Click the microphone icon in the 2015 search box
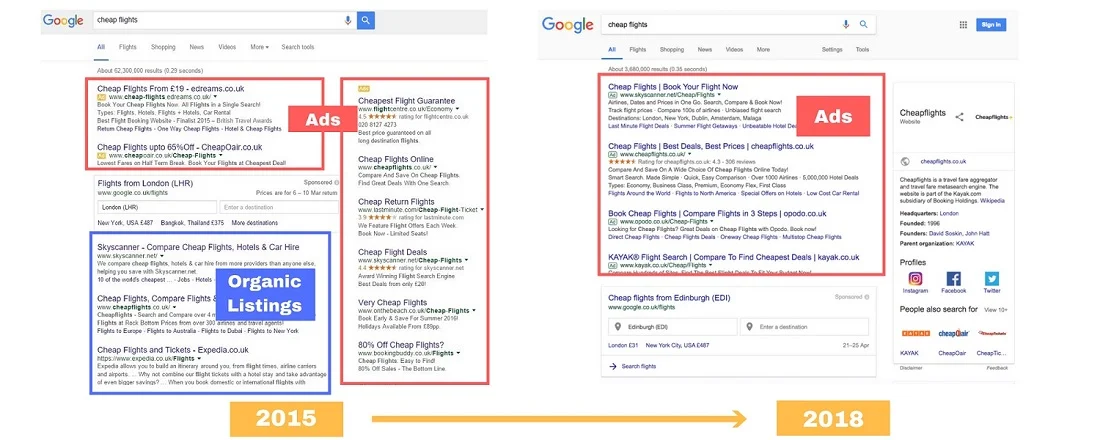 point(348,20)
